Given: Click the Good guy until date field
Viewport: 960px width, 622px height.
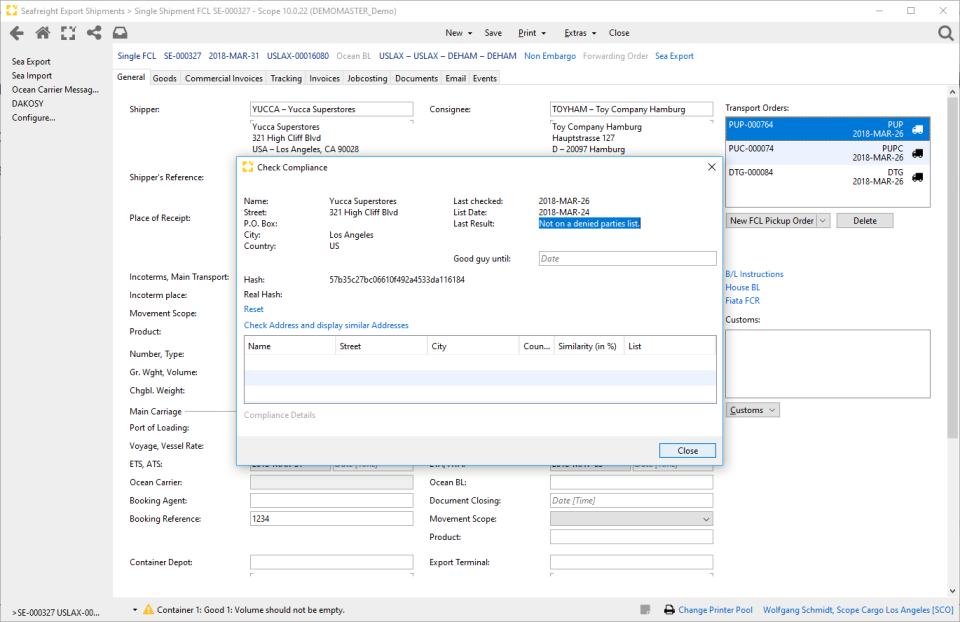Looking at the screenshot, I should tap(627, 258).
